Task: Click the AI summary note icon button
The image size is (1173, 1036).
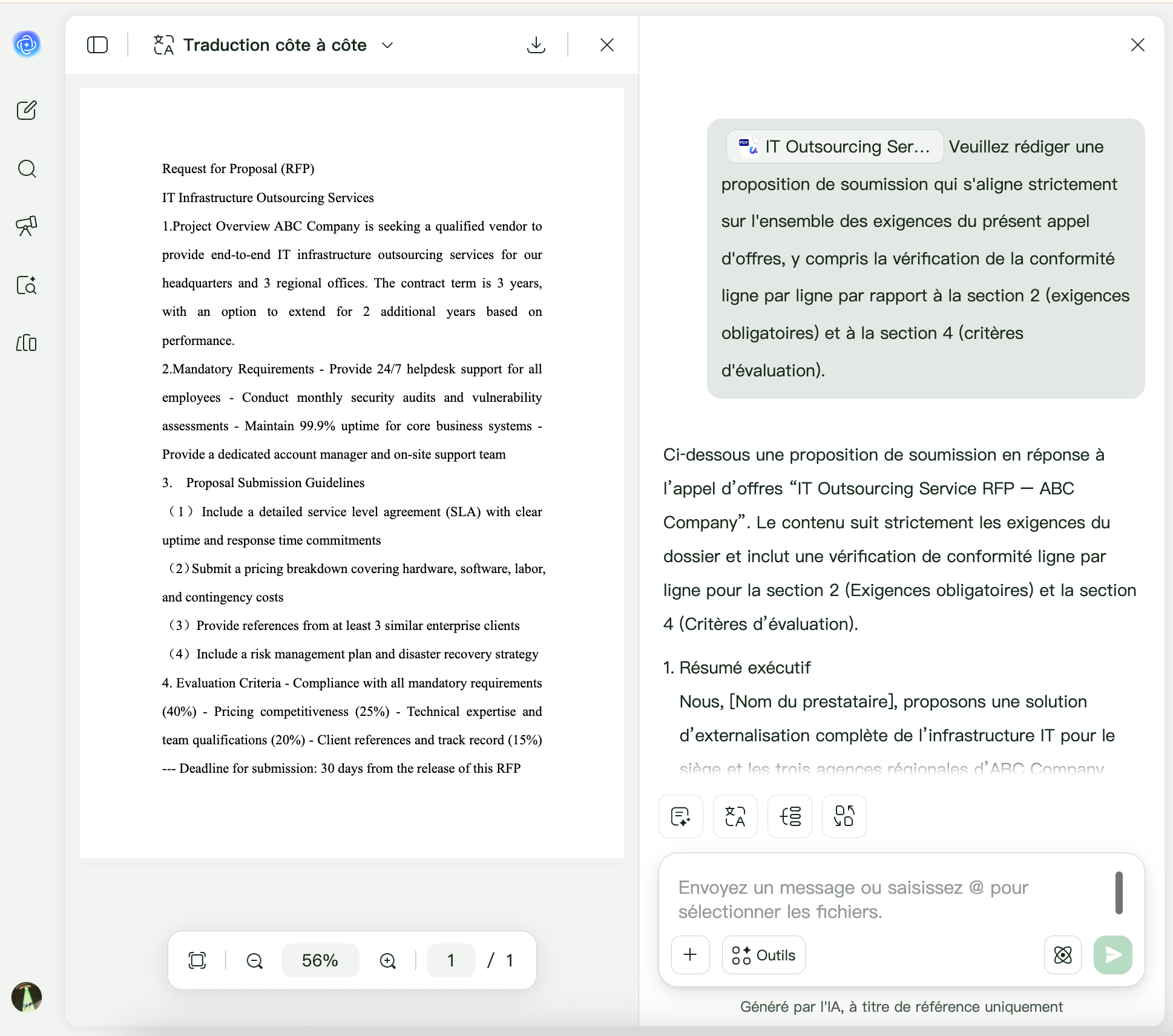Action: point(681,816)
